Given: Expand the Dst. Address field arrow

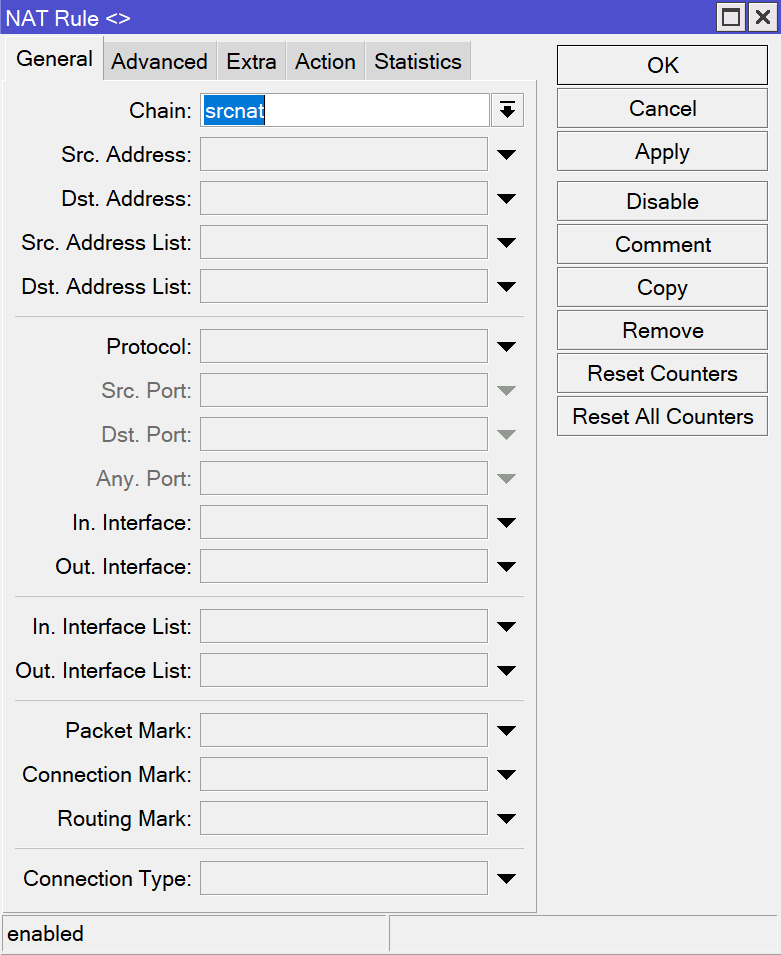Looking at the screenshot, I should [506, 199].
